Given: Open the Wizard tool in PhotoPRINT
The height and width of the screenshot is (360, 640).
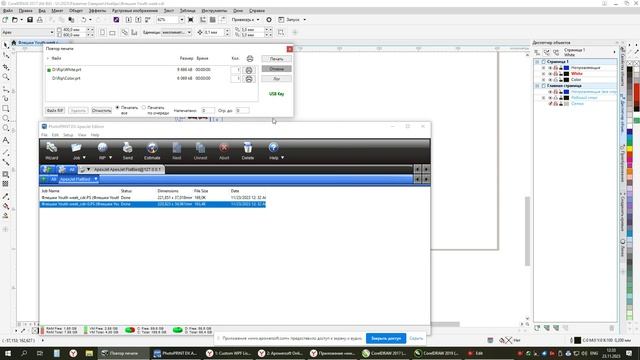Looking at the screenshot, I should click(51, 151).
